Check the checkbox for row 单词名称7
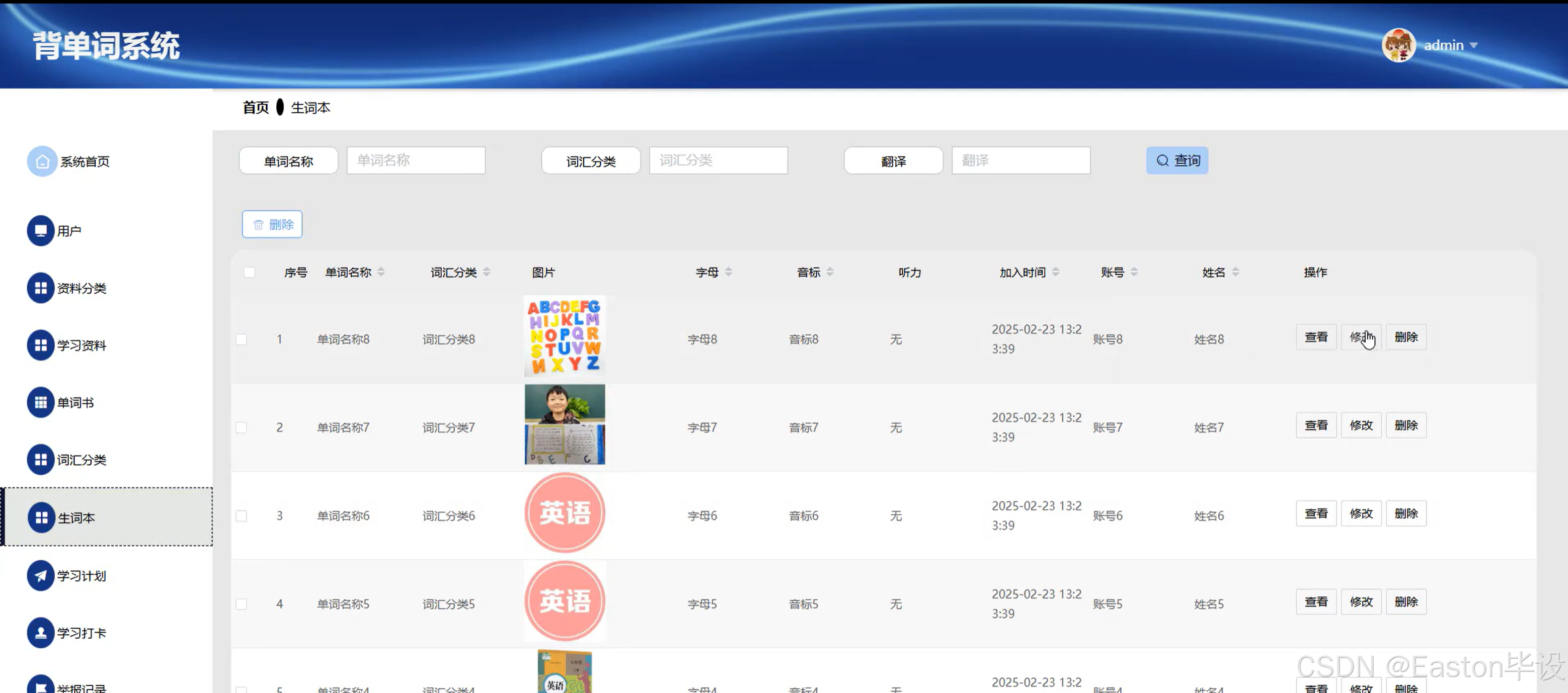This screenshot has height=693, width=1568. (241, 427)
